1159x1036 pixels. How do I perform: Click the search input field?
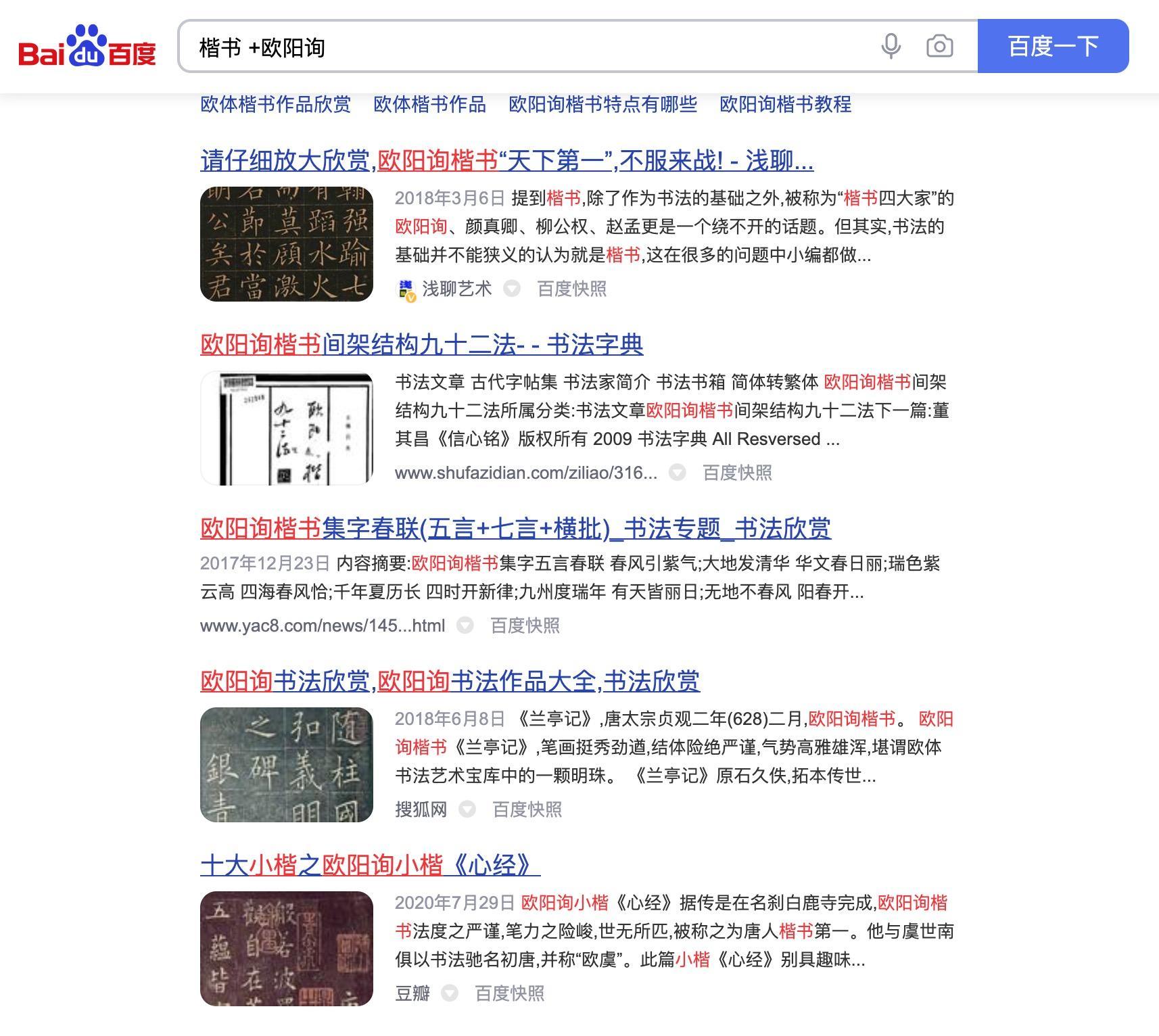[x=527, y=46]
